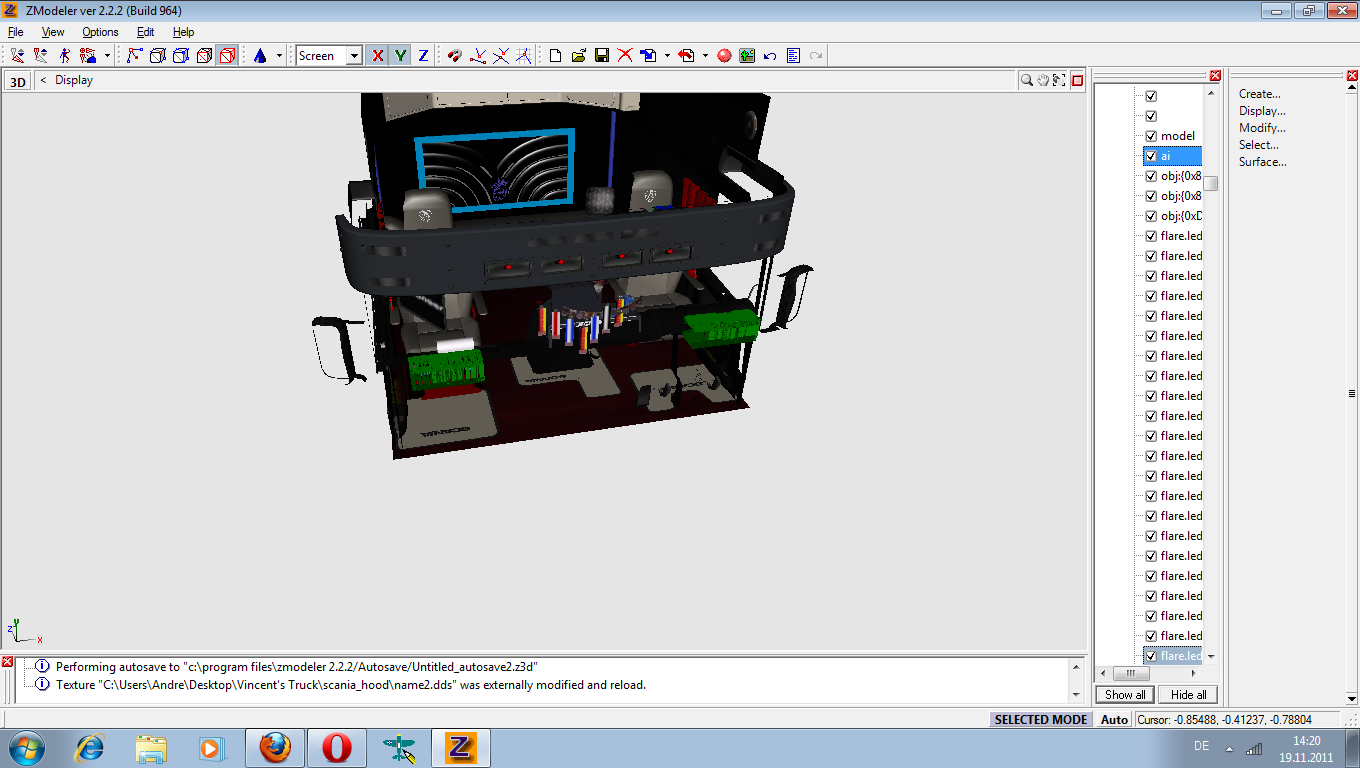1360x768 pixels.
Task: Open the View menu
Action: point(53,32)
